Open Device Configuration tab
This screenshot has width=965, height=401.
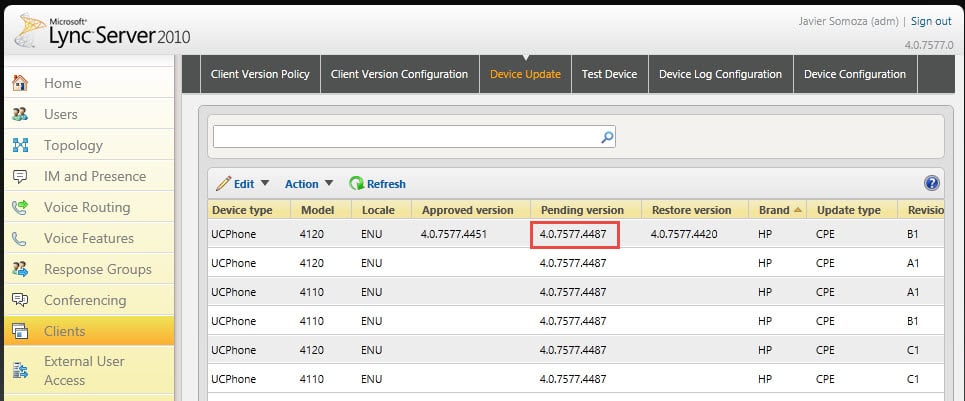point(855,74)
